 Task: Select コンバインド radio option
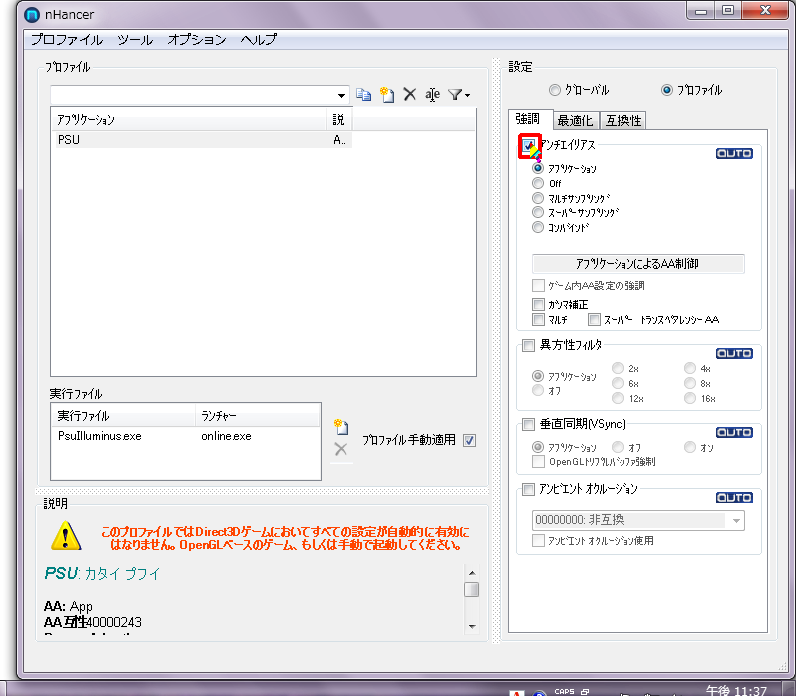tap(538, 227)
